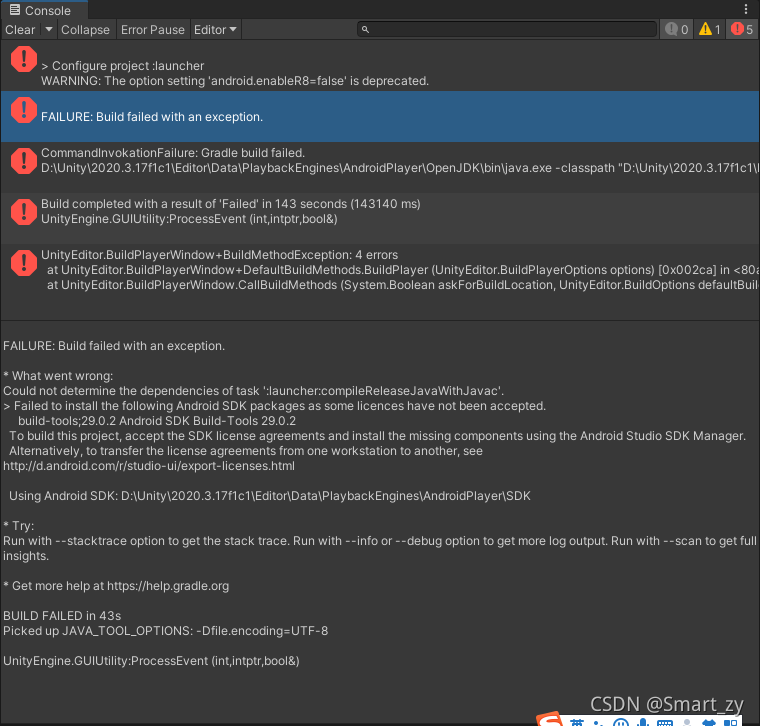Click error icon of CommandInvokationFailure entry
Image resolution: width=760 pixels, height=726 pixels.
click(24, 161)
